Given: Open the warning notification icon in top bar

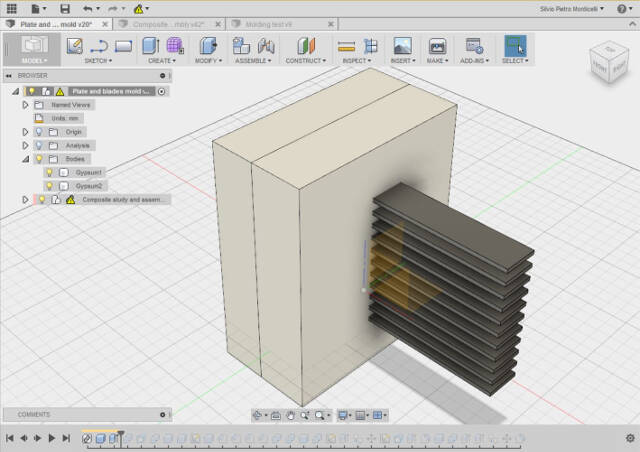Looking at the screenshot, I should coord(141,9).
